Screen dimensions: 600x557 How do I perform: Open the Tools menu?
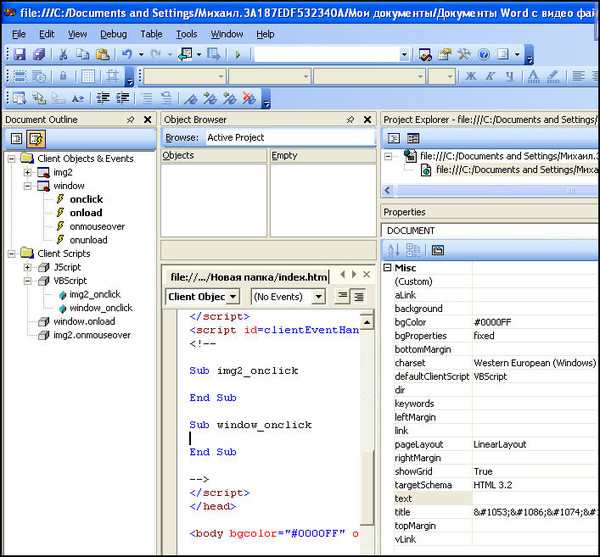click(x=186, y=34)
